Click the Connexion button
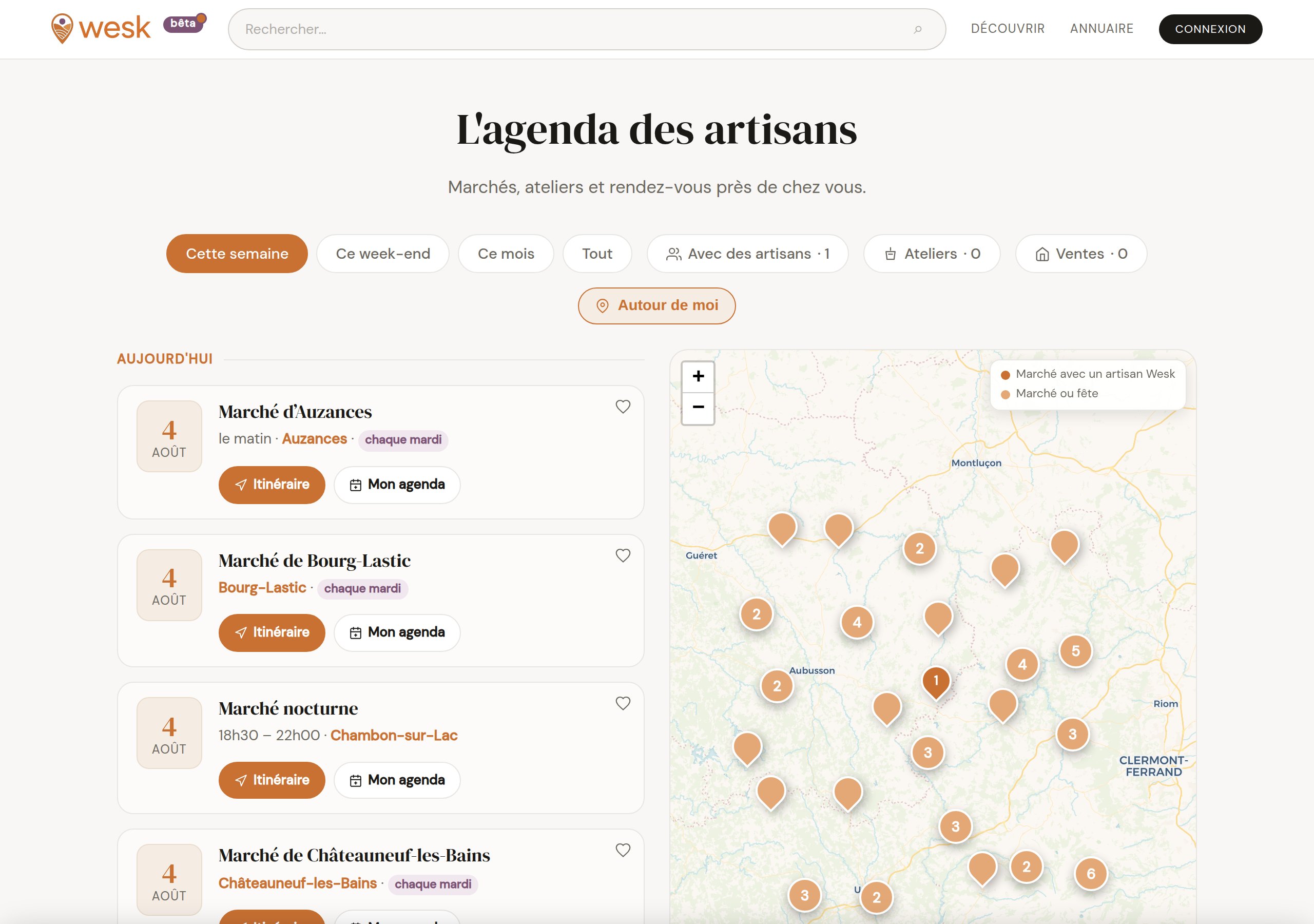Image resolution: width=1314 pixels, height=924 pixels. click(x=1210, y=29)
